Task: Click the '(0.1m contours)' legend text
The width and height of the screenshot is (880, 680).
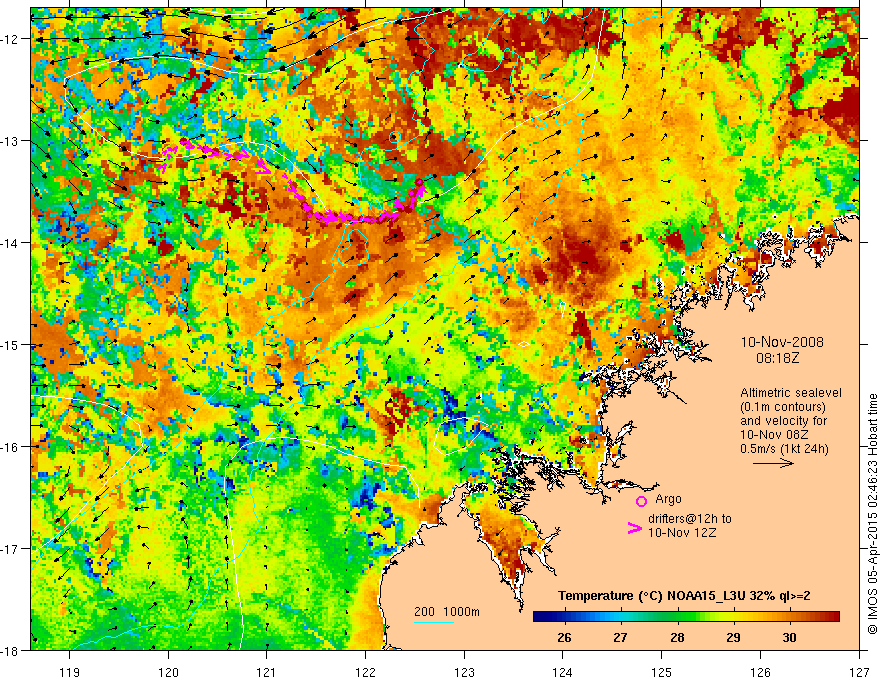Action: [783, 407]
